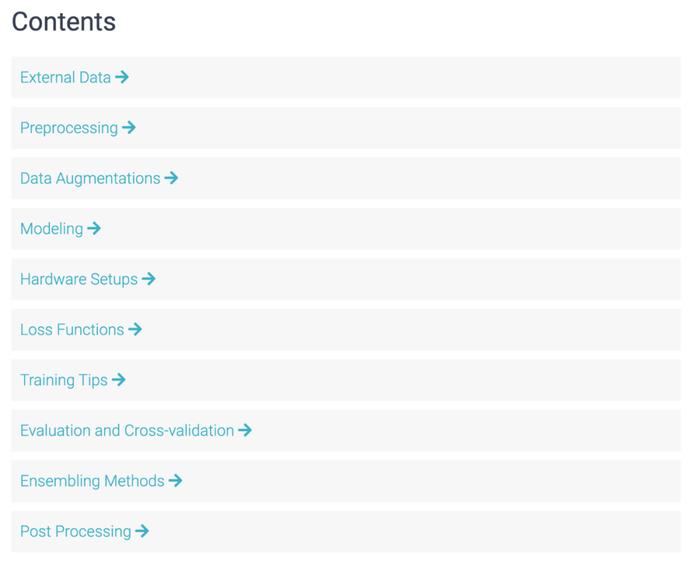Select the arrow icon after Loss Functions
This screenshot has width=700, height=568.
click(135, 330)
